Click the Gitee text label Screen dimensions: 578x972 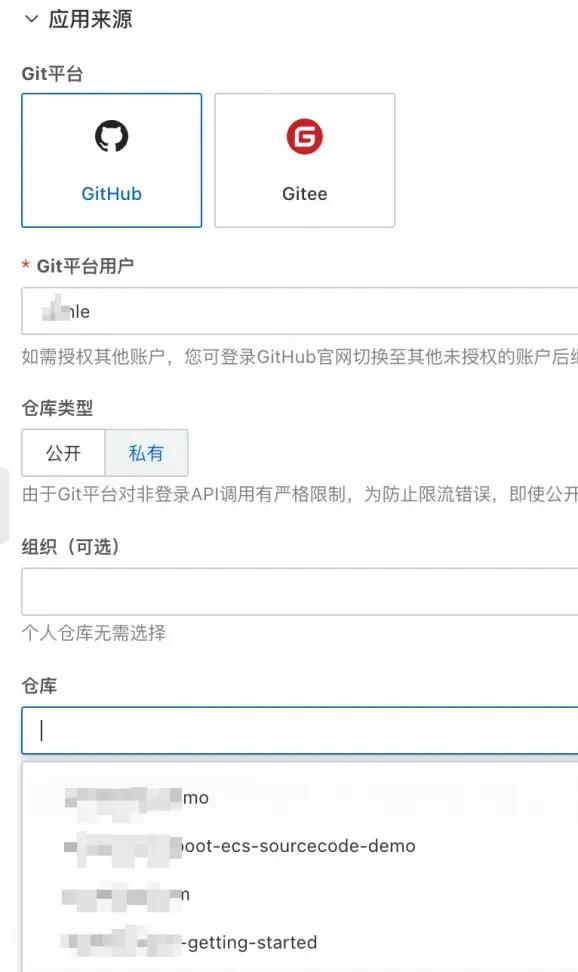point(305,194)
